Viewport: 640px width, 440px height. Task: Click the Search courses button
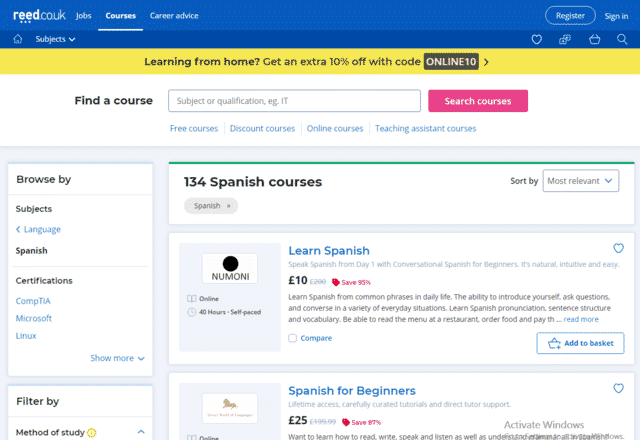pos(478,101)
